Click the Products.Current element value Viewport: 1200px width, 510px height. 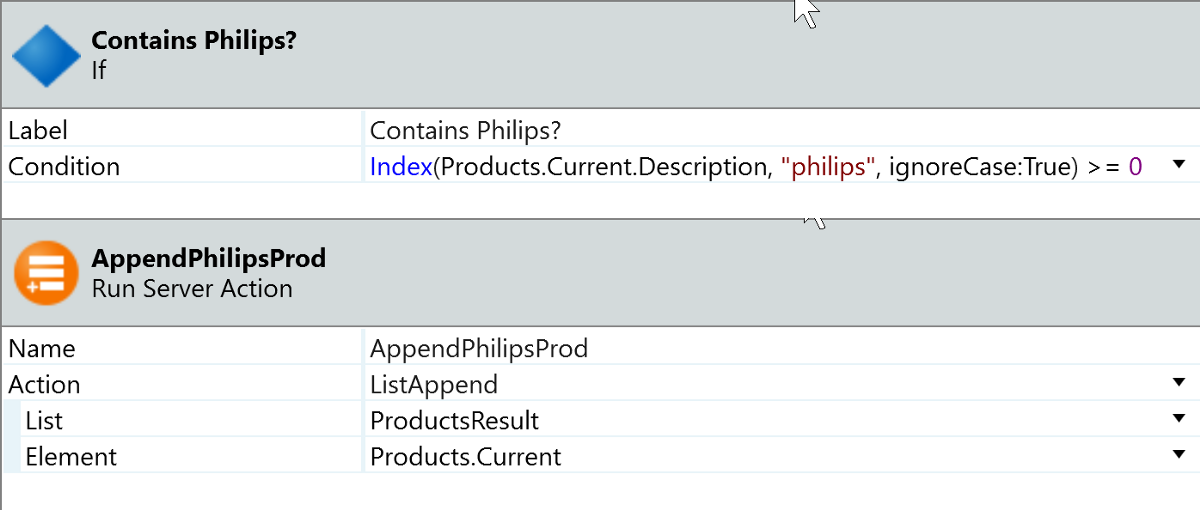click(x=465, y=457)
